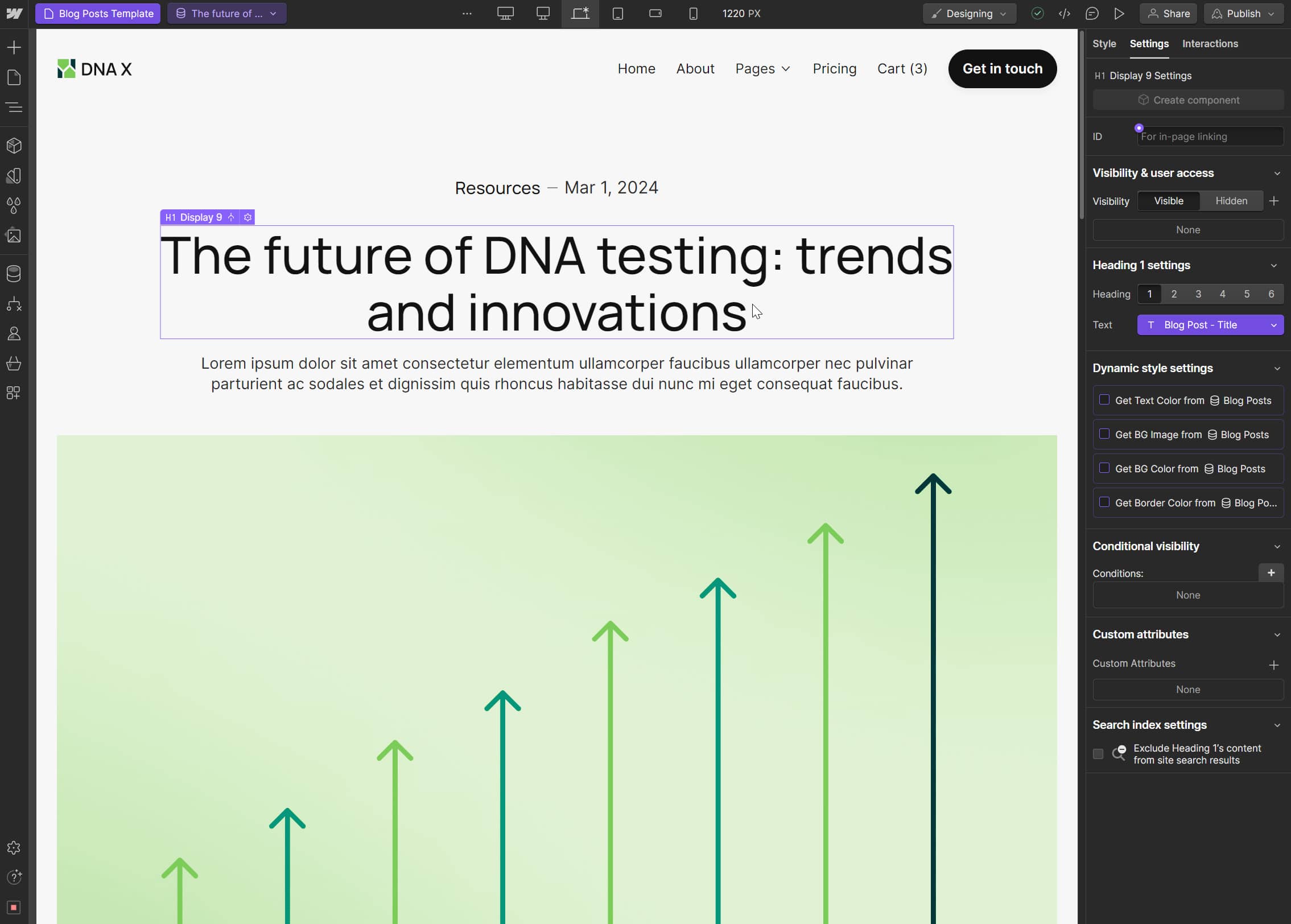Set visibility to Hidden
Image resolution: width=1291 pixels, height=924 pixels.
point(1231,201)
